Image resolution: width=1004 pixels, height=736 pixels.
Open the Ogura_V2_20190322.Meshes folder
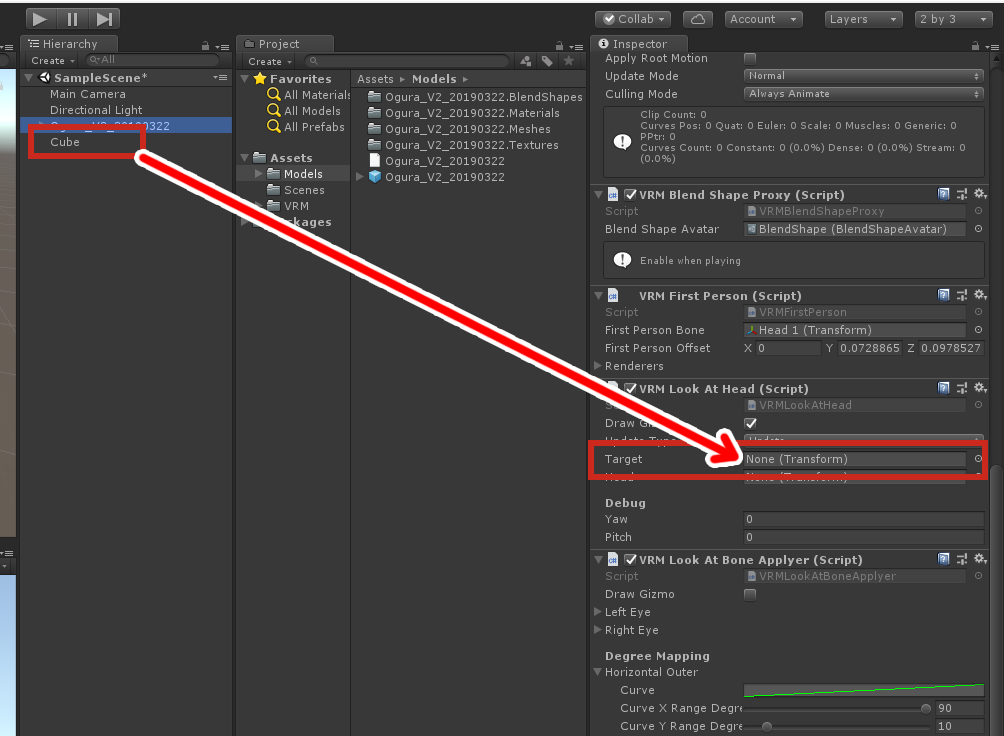[x=459, y=129]
